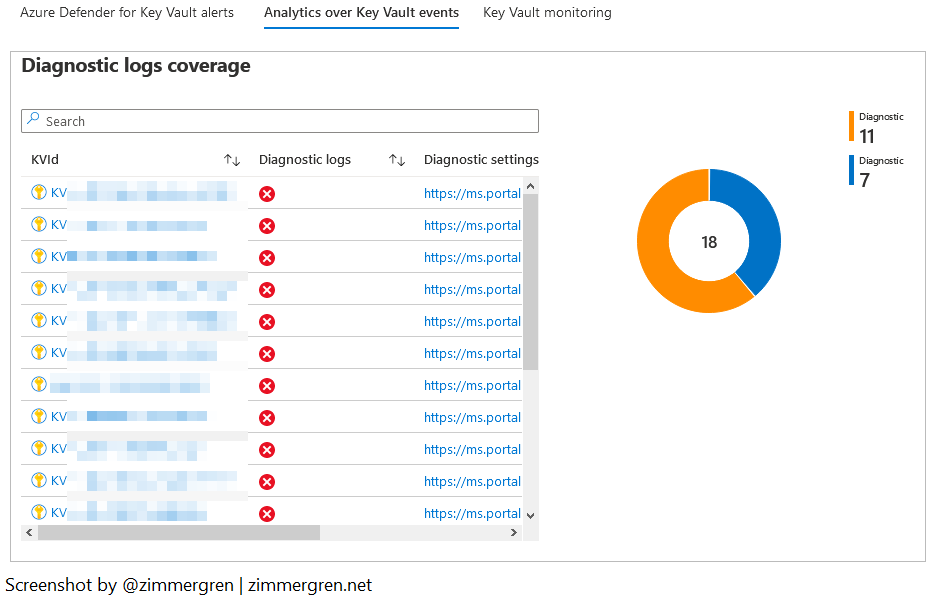Click the orange Diagnostic legend swatch
The width and height of the screenshot is (933, 601).
(x=852, y=127)
